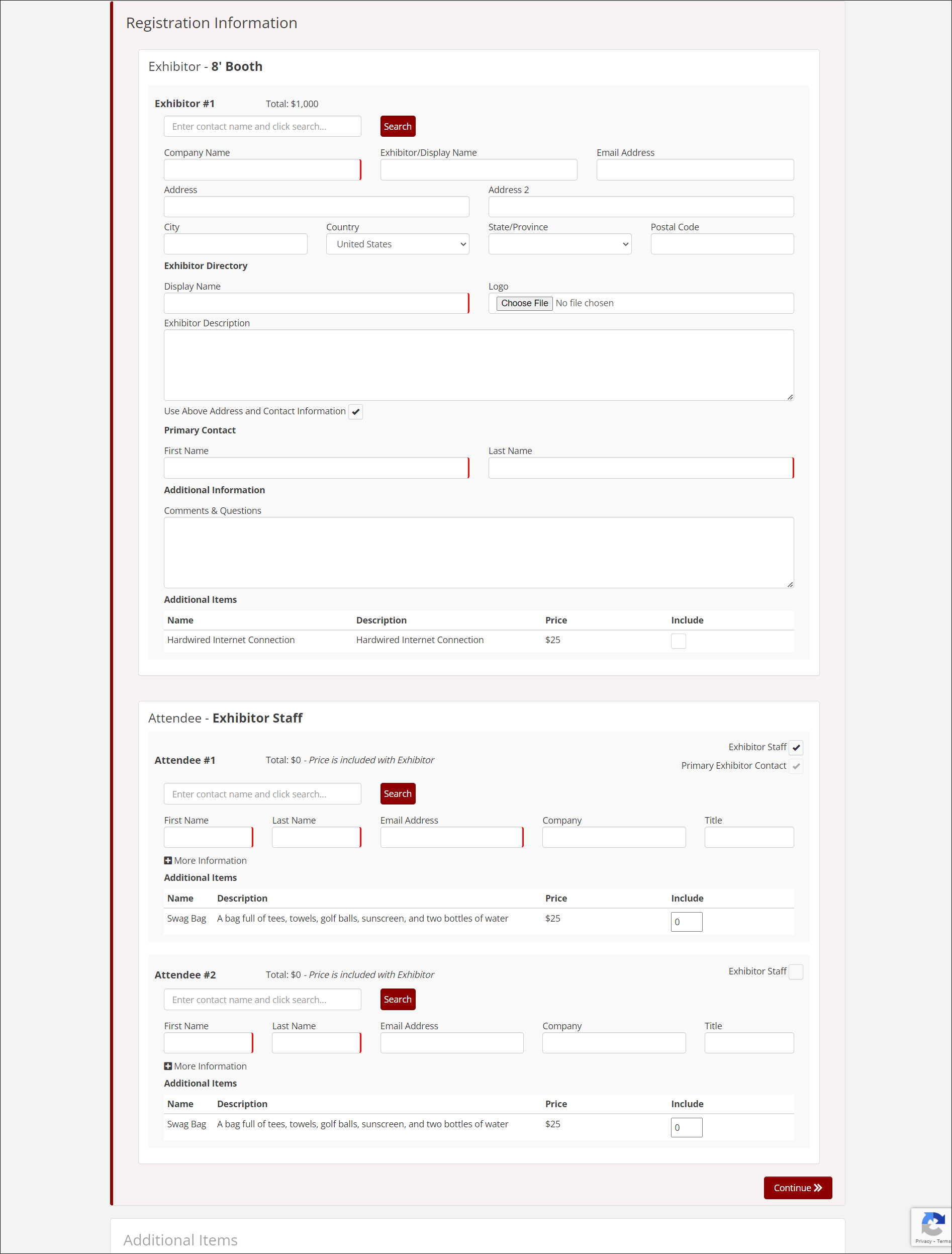Image resolution: width=952 pixels, height=1254 pixels.
Task: Click the Postal Code field
Action: (x=722, y=244)
